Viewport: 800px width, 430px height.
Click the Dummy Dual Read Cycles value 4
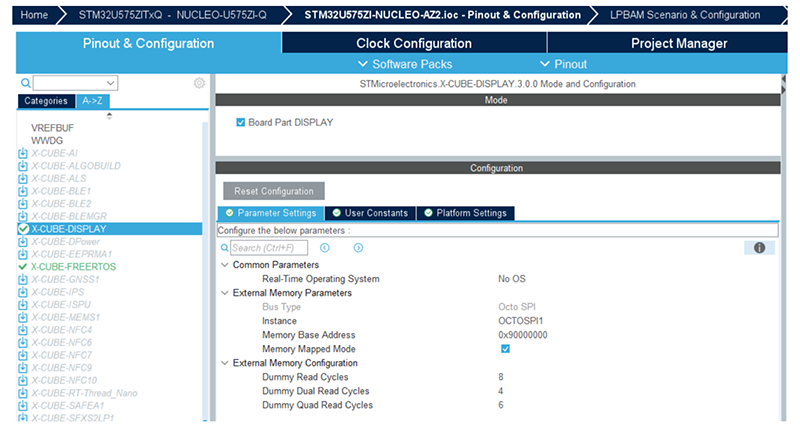(501, 391)
